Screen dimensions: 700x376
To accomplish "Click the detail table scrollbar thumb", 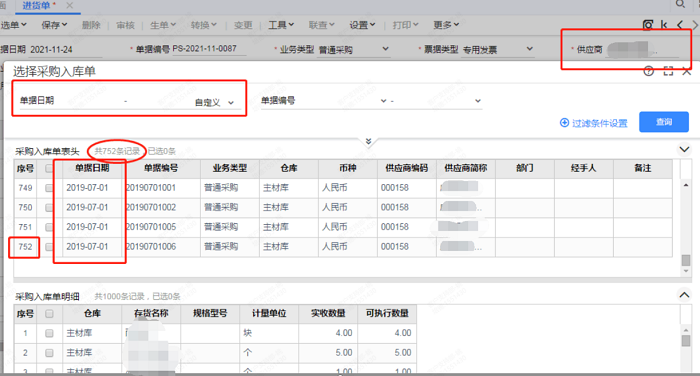I will coord(686,340).
